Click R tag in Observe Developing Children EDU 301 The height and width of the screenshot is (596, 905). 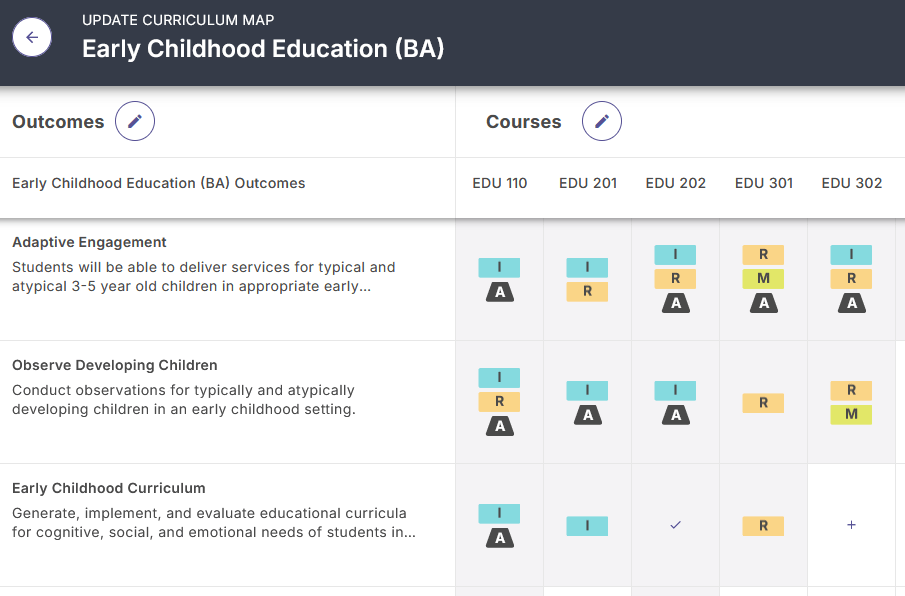click(x=763, y=403)
